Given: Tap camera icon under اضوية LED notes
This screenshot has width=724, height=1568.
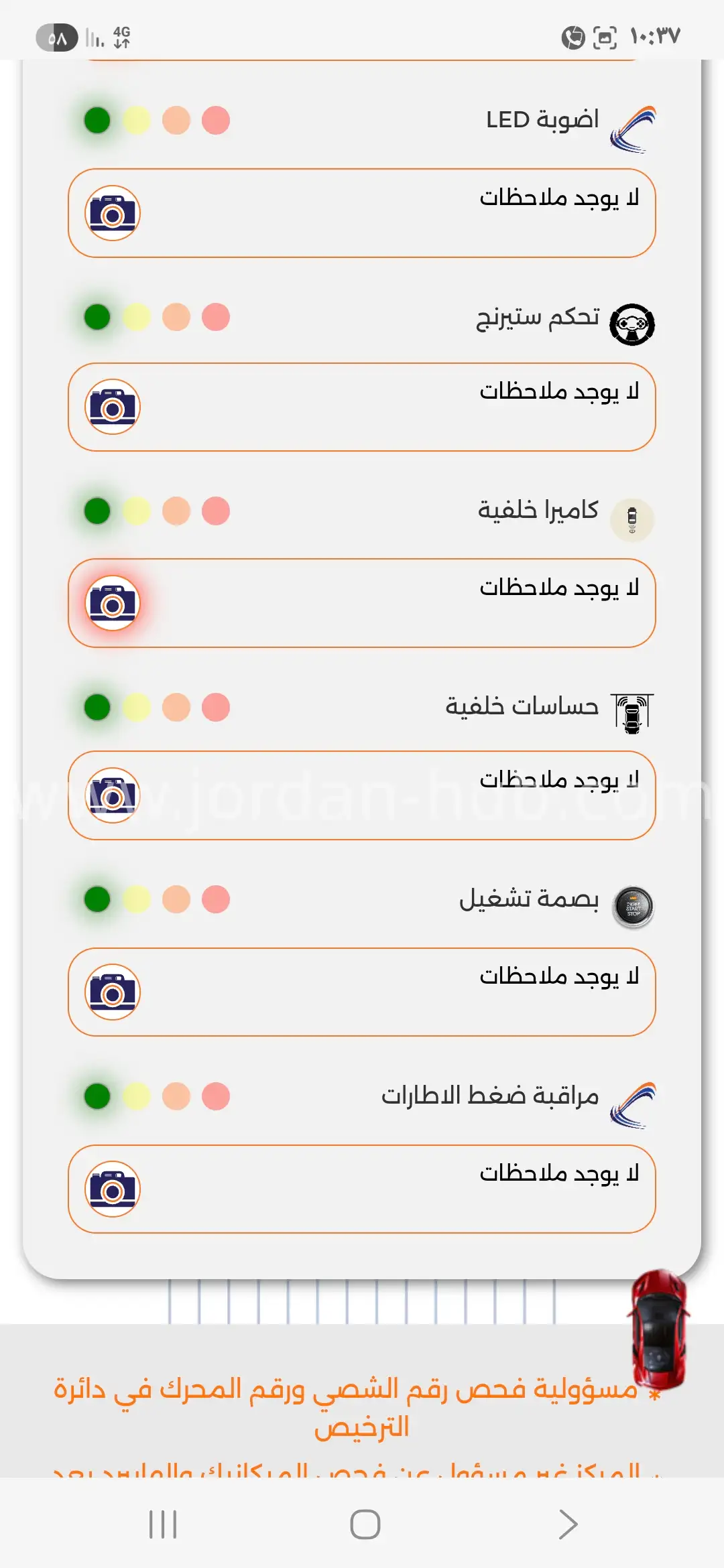Looking at the screenshot, I should coord(113,213).
